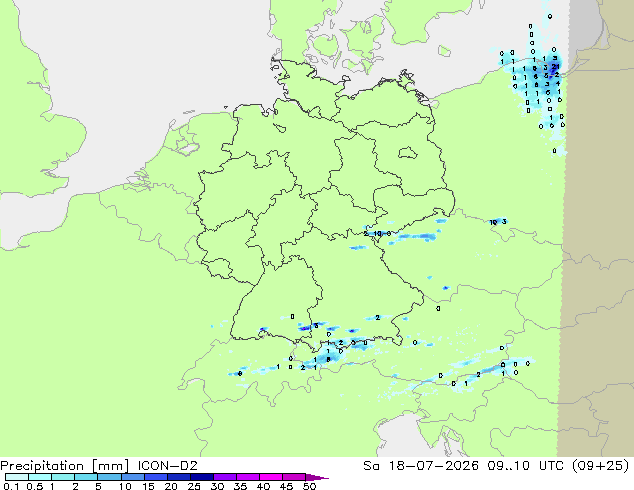The width and height of the screenshot is (634, 490).
Task: Select the 40–45 mm magenta legend swatch
Action: (x=271, y=477)
